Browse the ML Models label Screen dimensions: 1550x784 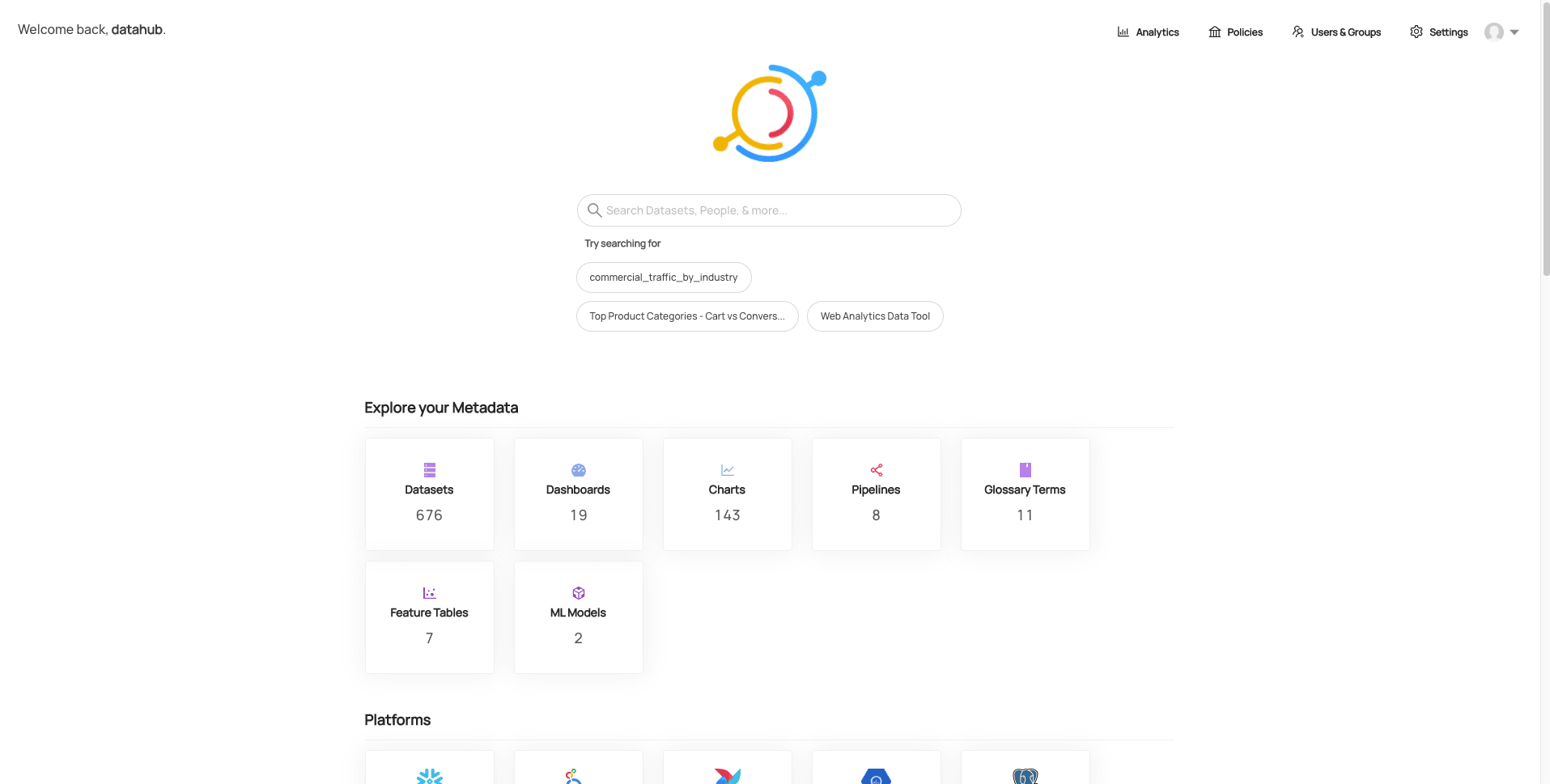click(578, 612)
